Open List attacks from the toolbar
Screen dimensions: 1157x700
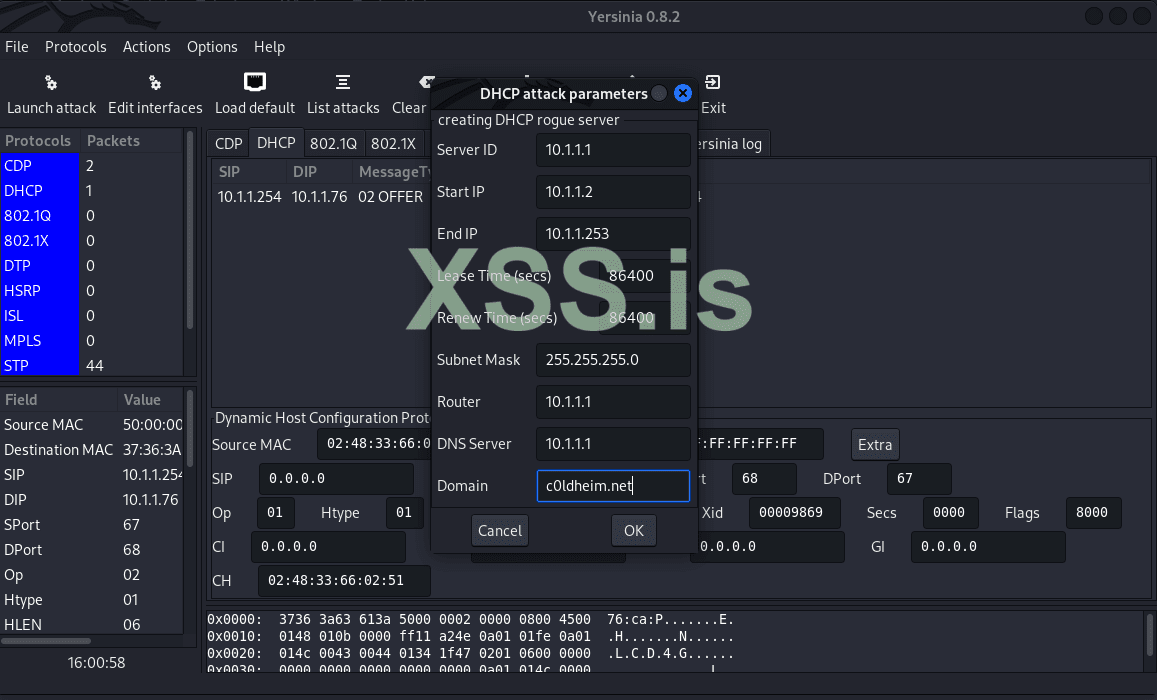(343, 93)
